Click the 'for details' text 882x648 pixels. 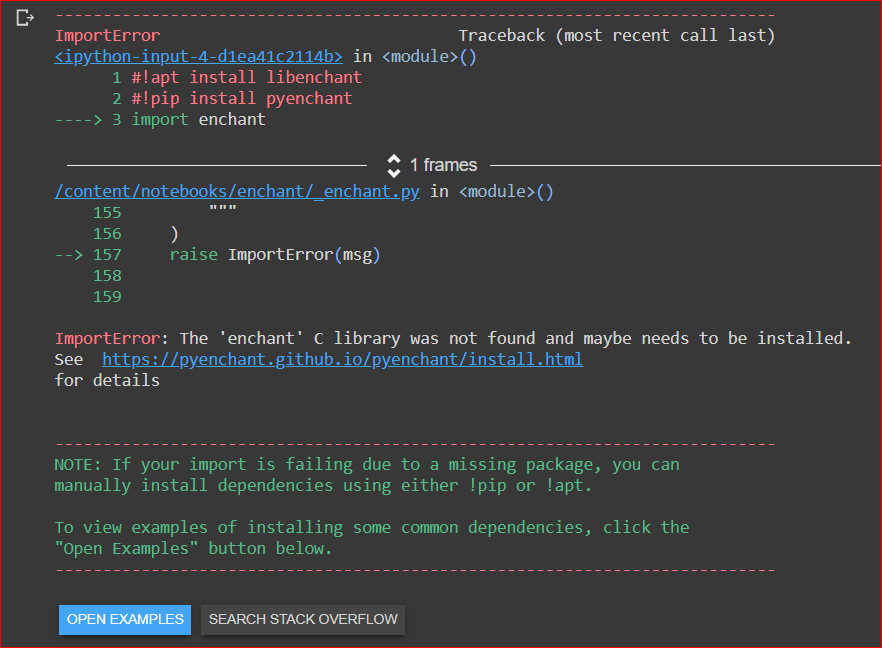point(107,381)
